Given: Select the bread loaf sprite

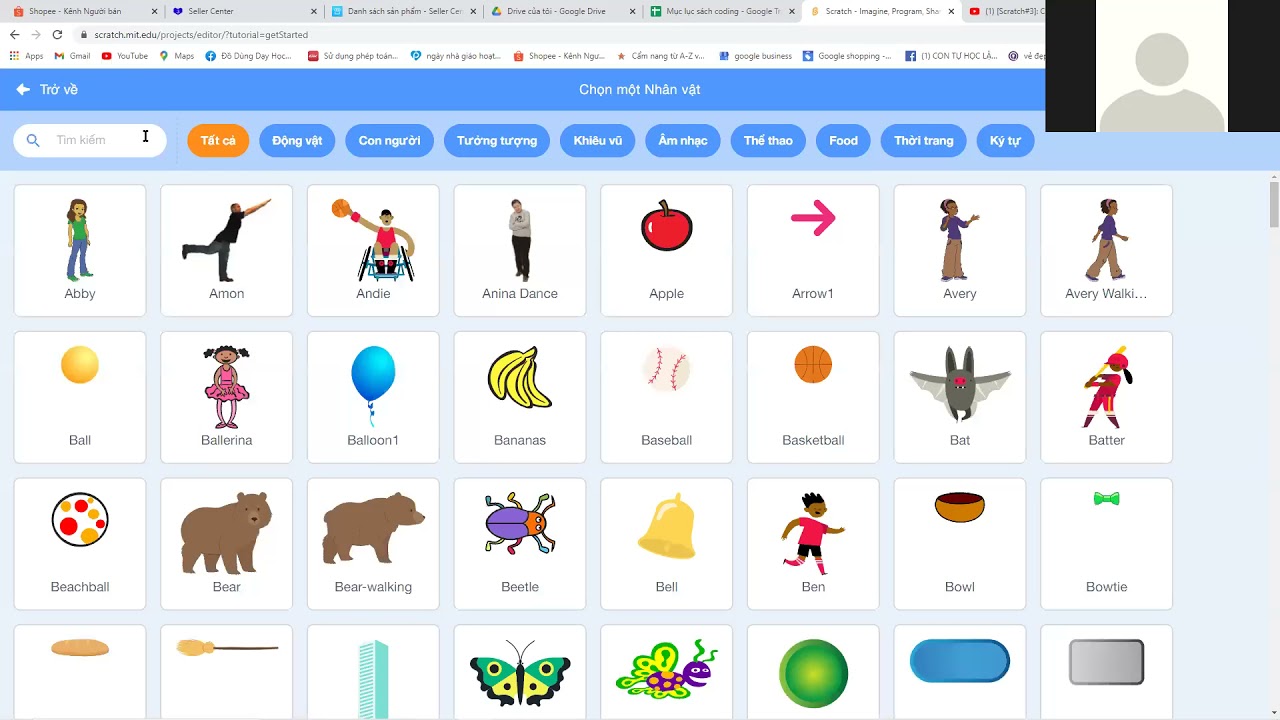Looking at the screenshot, I should coord(80,672).
